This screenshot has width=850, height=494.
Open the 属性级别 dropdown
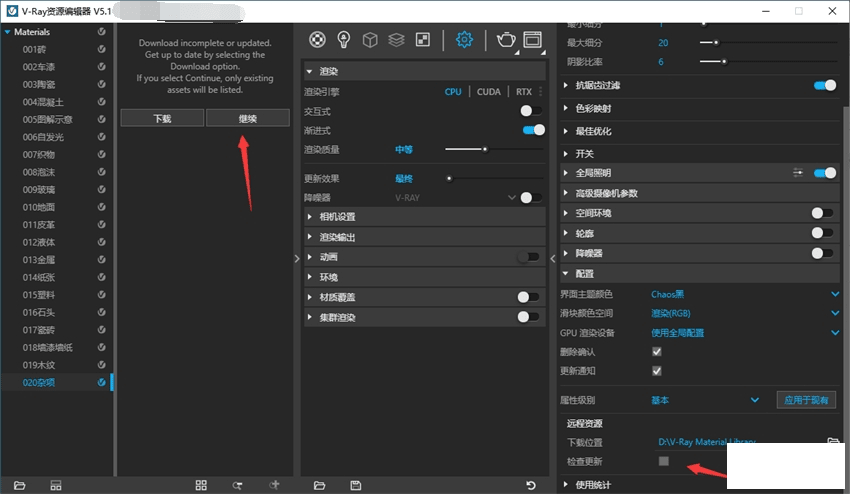click(x=705, y=400)
